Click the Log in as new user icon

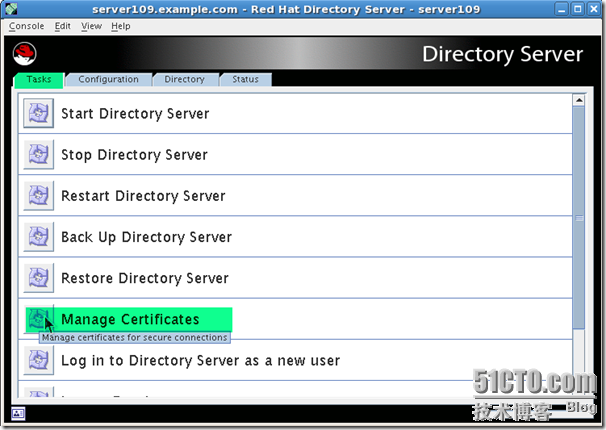(x=38, y=360)
